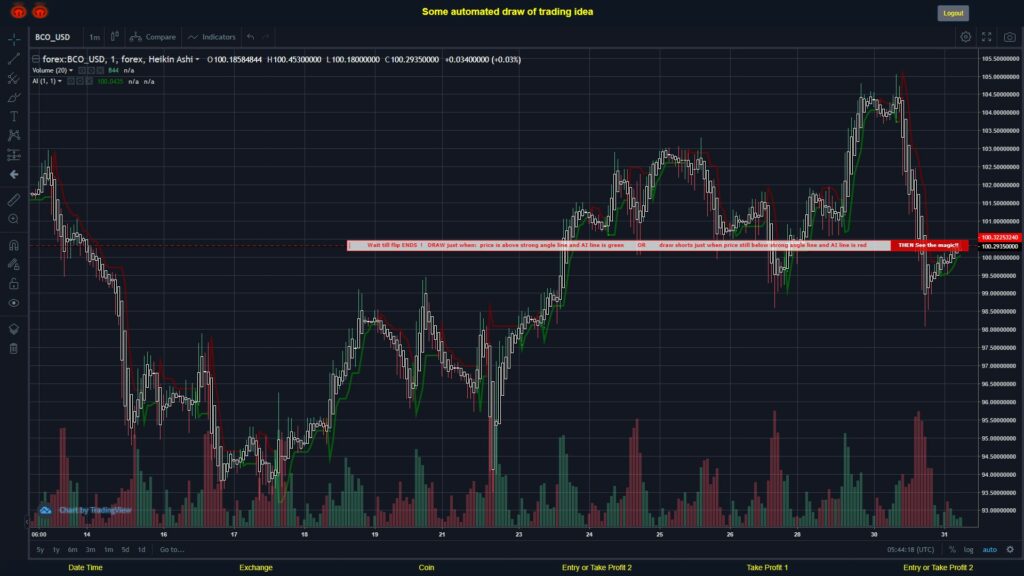Select the 3m time range

[91, 550]
